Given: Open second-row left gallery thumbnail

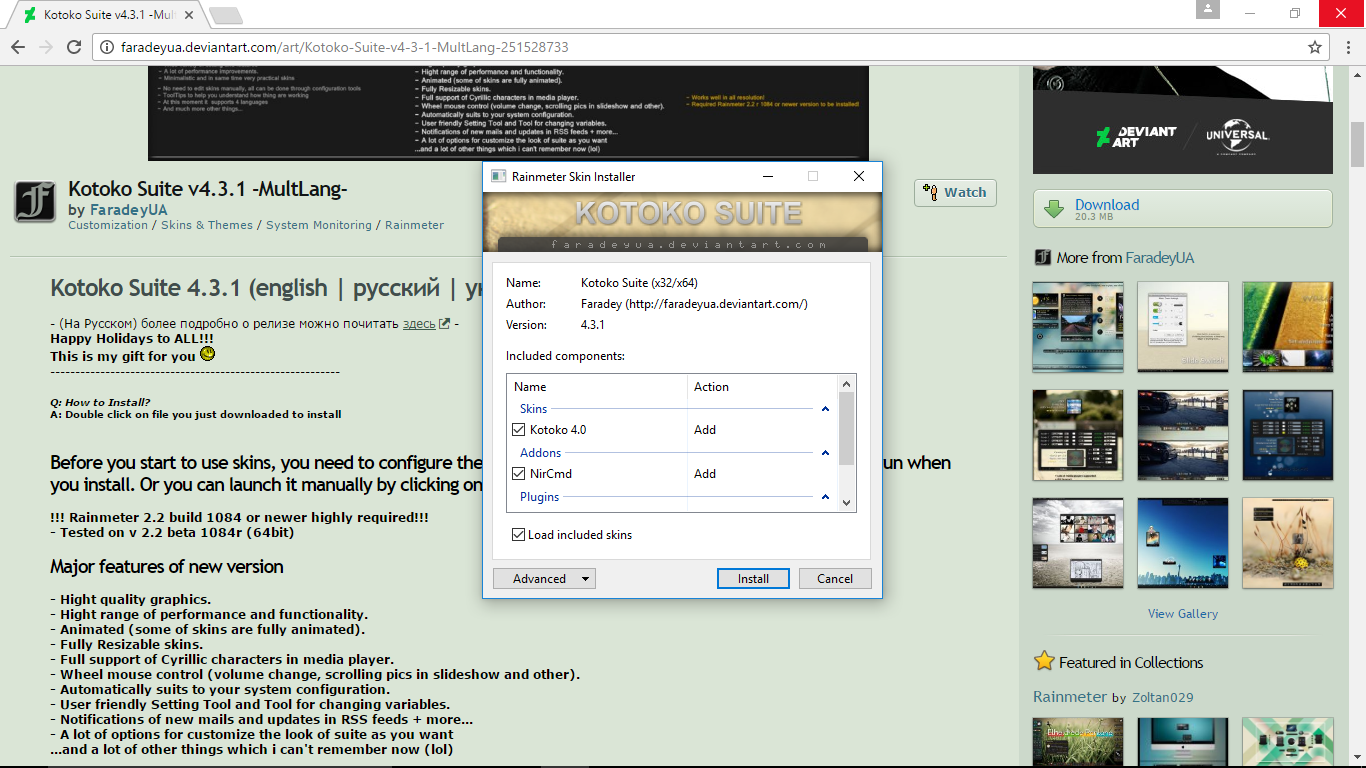Looking at the screenshot, I should tap(1078, 435).
